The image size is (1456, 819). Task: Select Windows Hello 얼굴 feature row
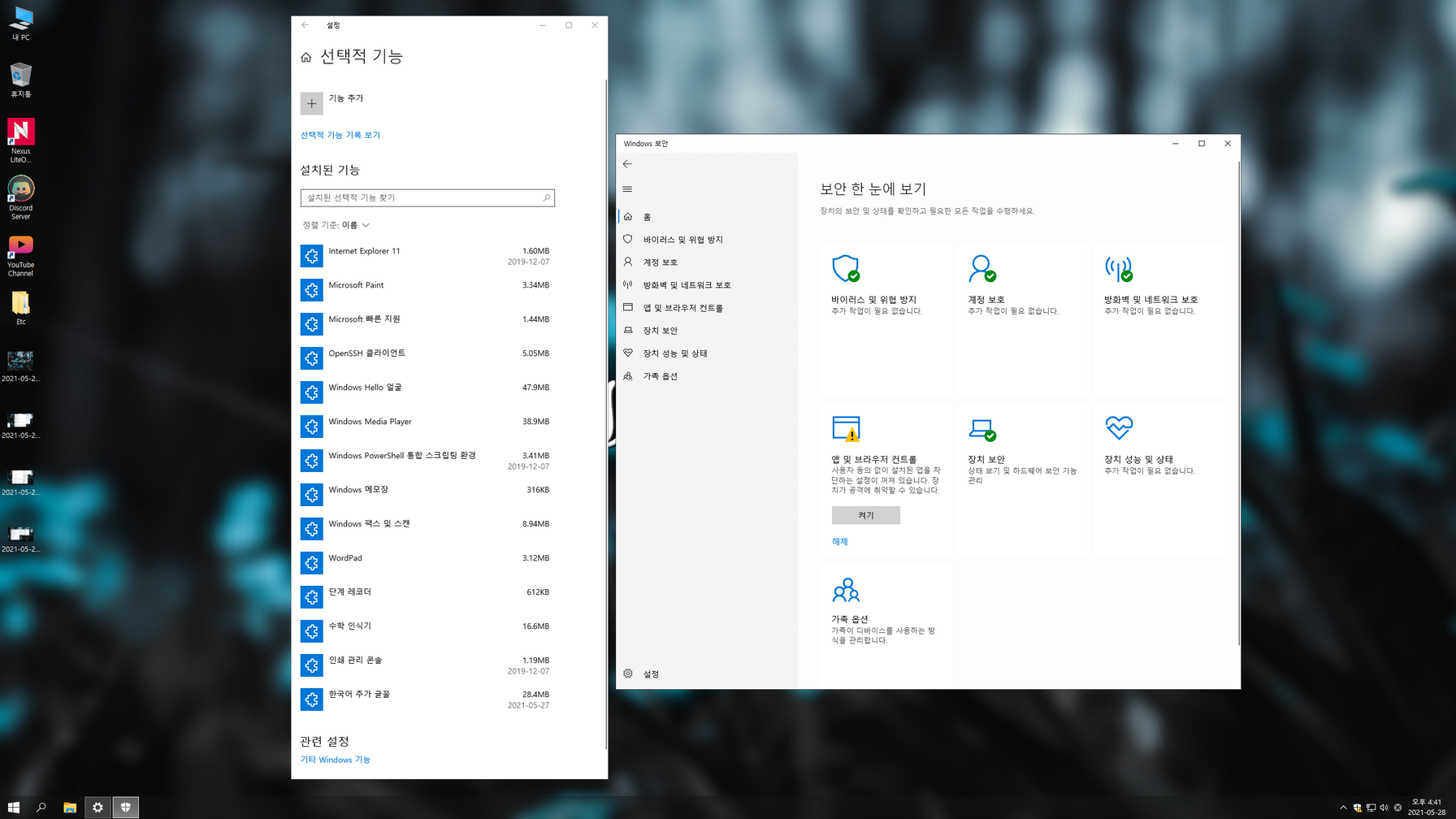pyautogui.click(x=427, y=392)
